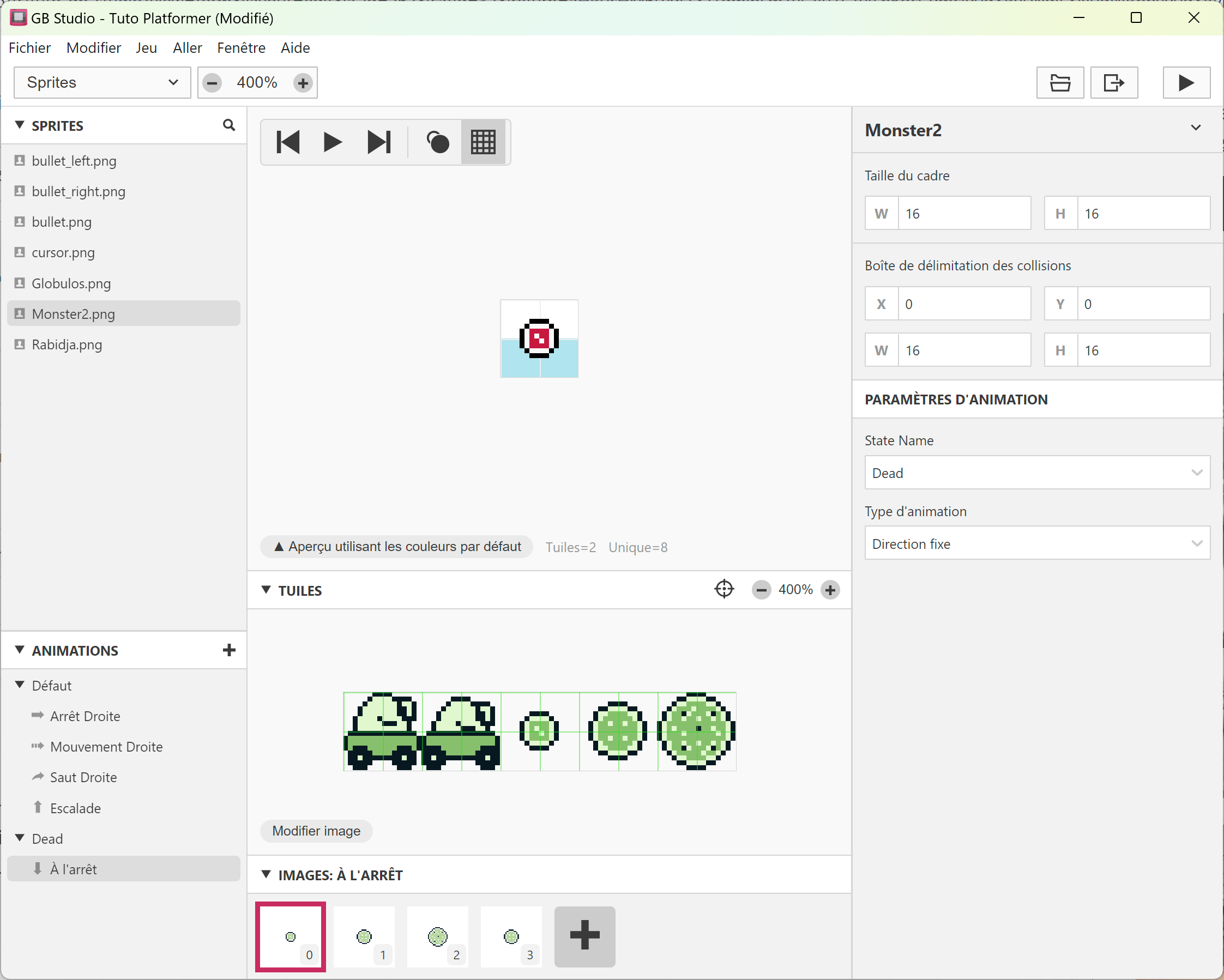The height and width of the screenshot is (980, 1224).
Task: Click the export project icon
Action: coord(1113,83)
